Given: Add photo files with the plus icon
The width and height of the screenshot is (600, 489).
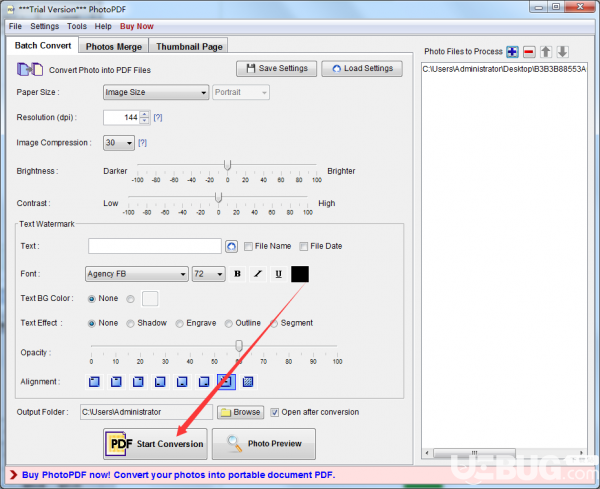Looking at the screenshot, I should coord(512,52).
